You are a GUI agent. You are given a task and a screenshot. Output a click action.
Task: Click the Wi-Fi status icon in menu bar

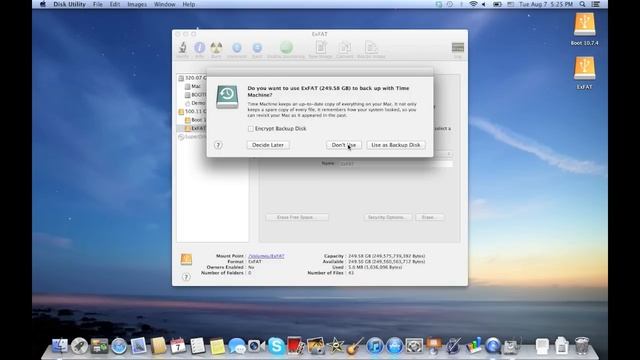click(473, 4)
